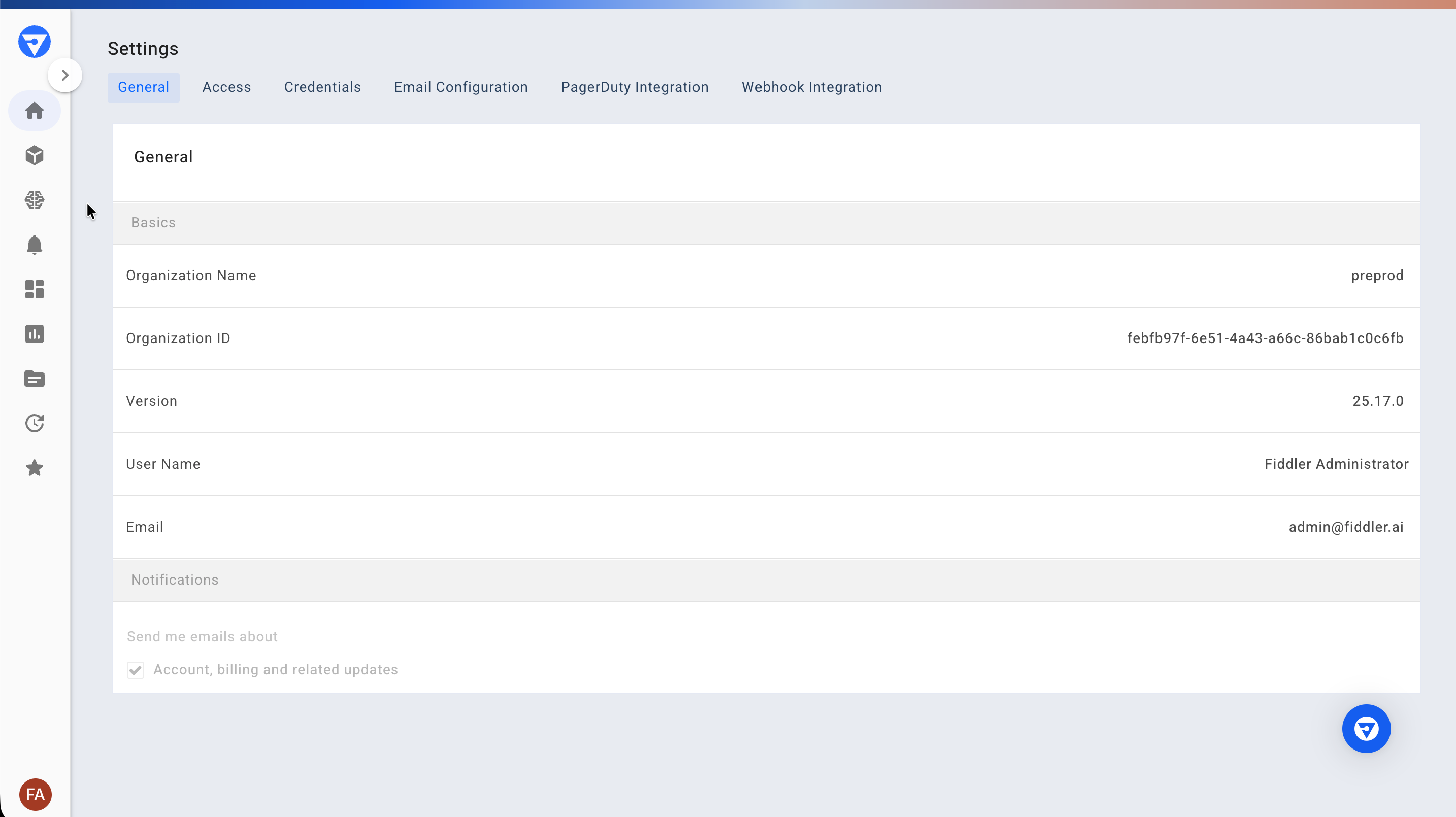Open Dashboards using the grid icon

[x=35, y=289]
